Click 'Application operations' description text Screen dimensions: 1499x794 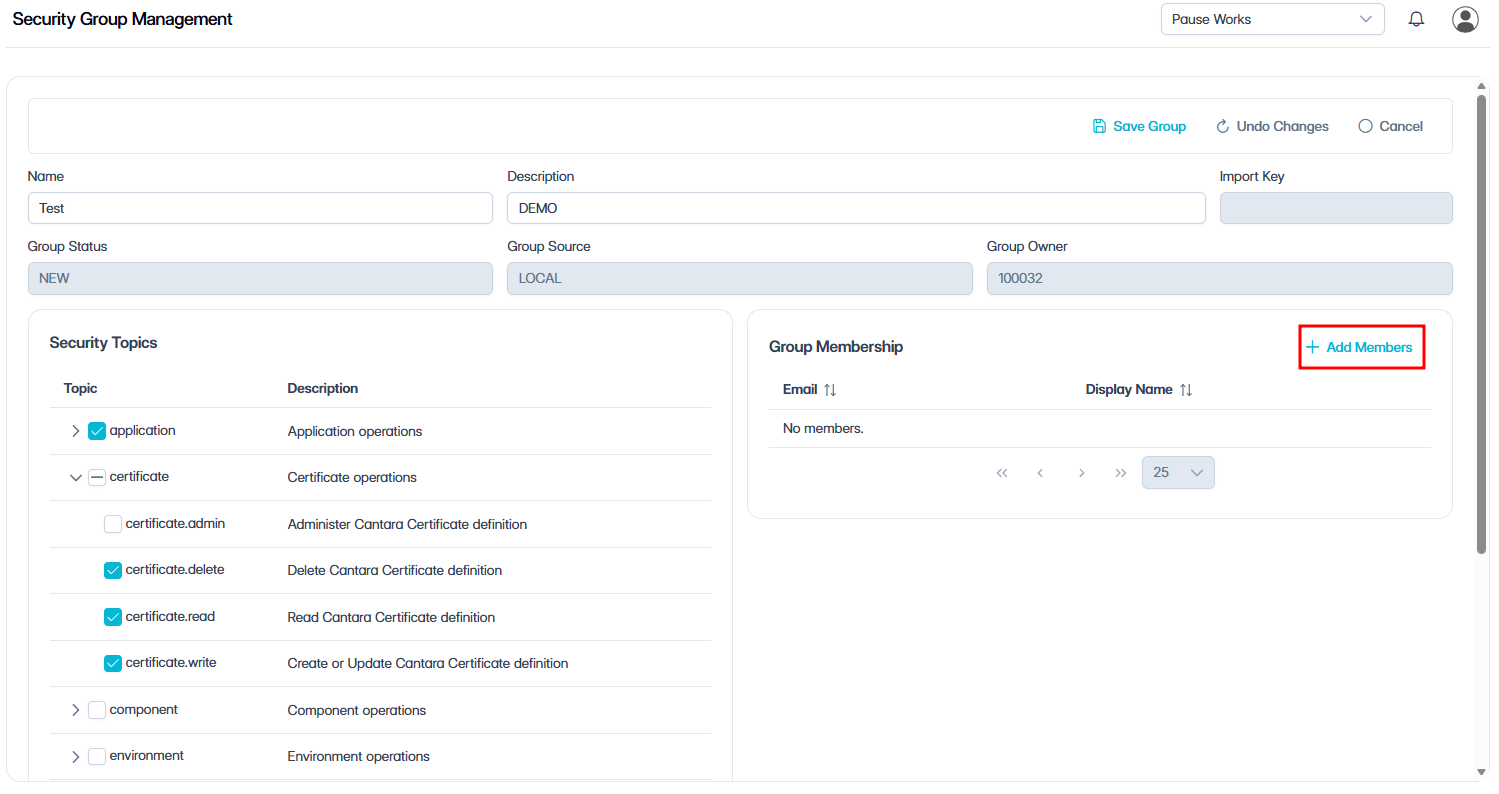[x=355, y=432]
